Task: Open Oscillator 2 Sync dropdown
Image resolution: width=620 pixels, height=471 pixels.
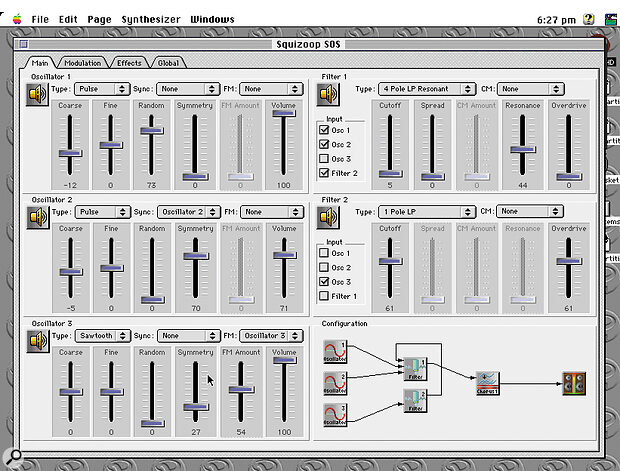Action: click(189, 212)
